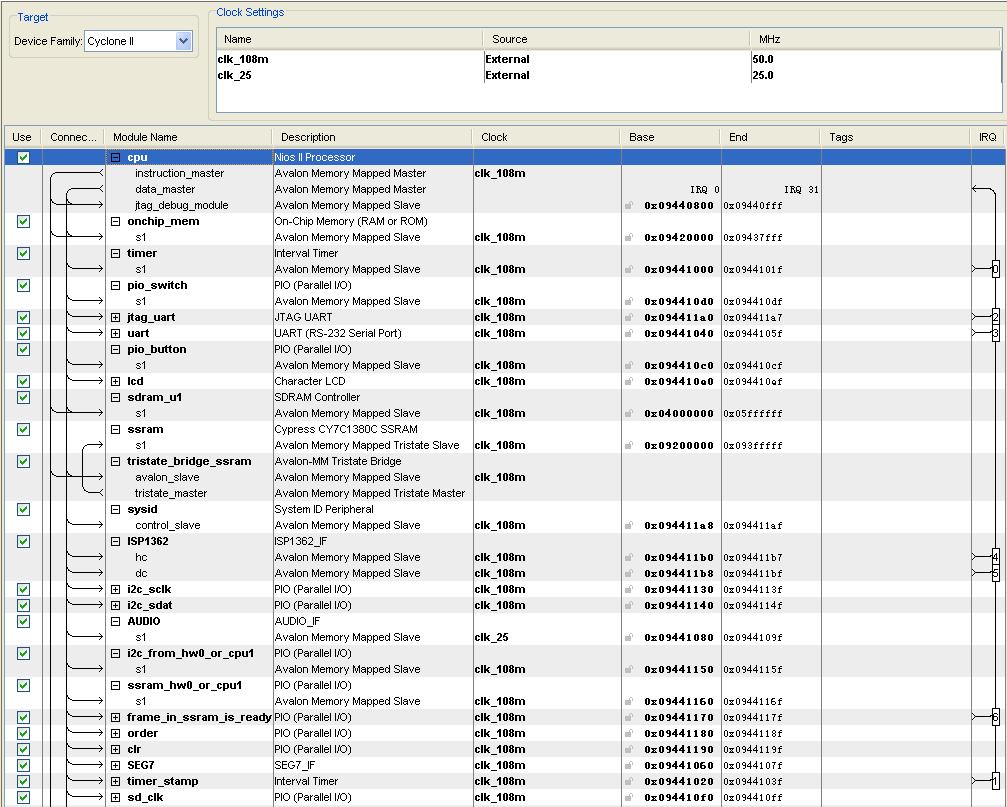Viewport: 1007px width, 807px height.
Task: Click the lock icon beside base 0x09420000
Action: tap(629, 238)
